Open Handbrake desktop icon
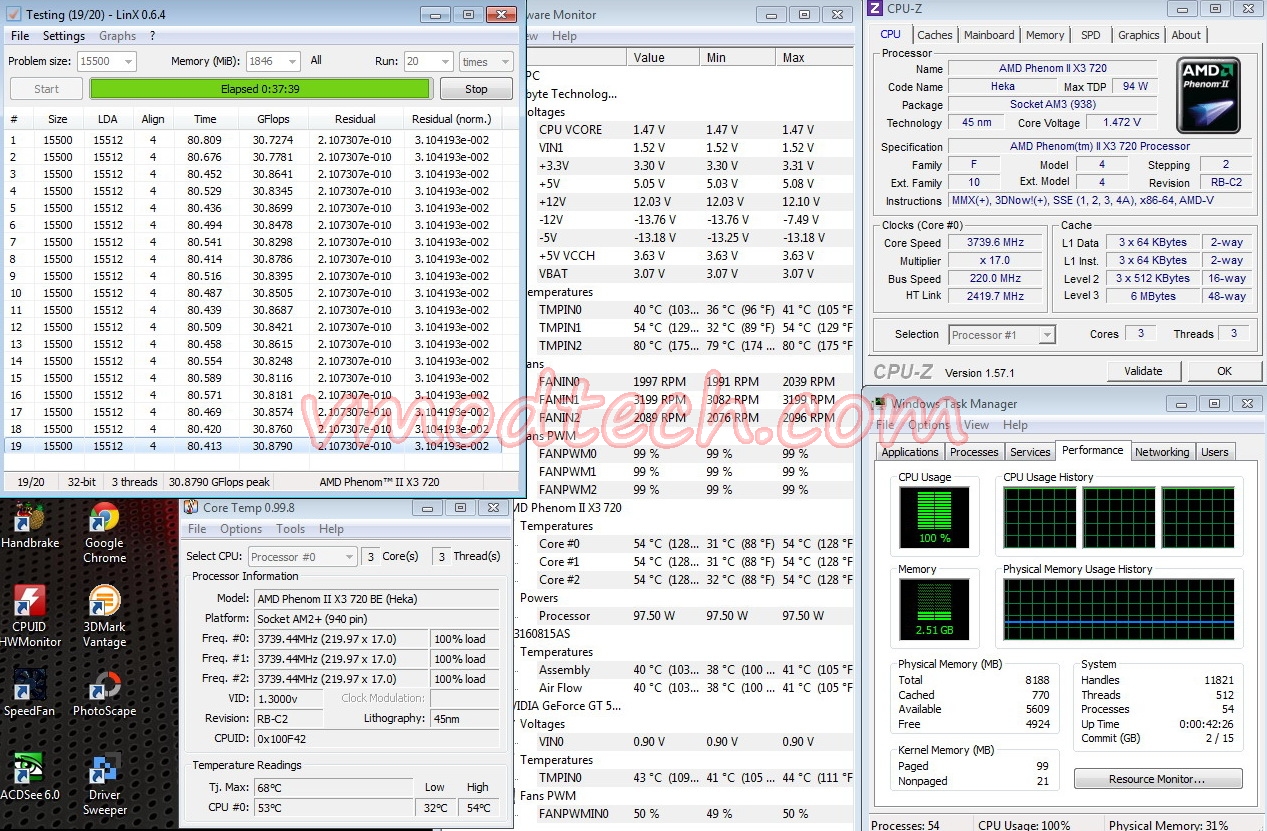The width and height of the screenshot is (1267, 831). [30, 526]
